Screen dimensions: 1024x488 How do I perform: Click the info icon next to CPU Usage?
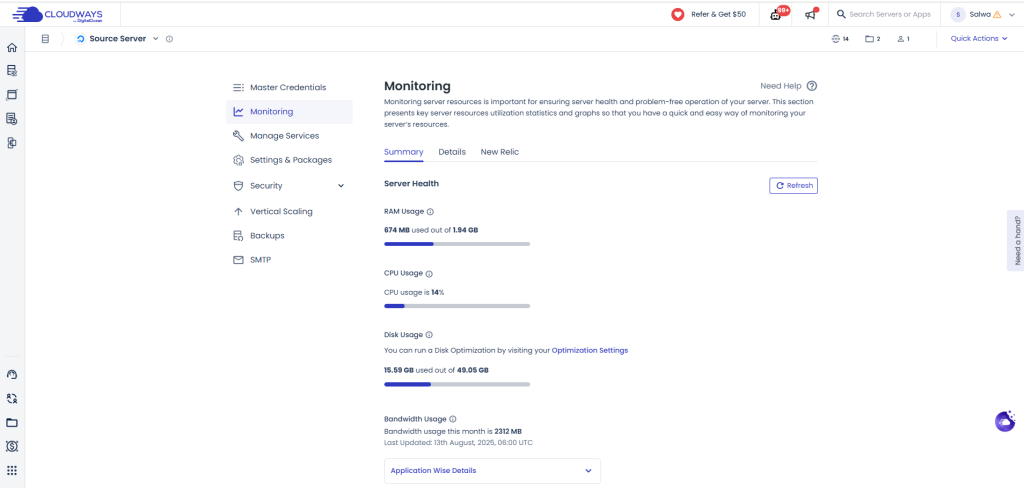pos(429,274)
